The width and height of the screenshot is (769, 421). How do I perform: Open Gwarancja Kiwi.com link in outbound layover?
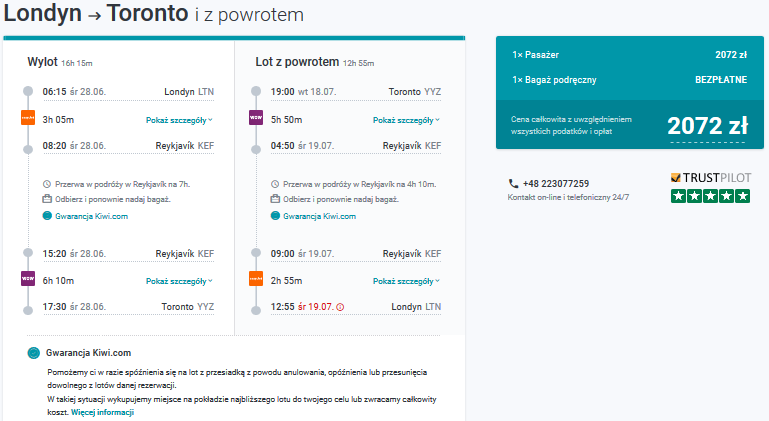(91, 216)
